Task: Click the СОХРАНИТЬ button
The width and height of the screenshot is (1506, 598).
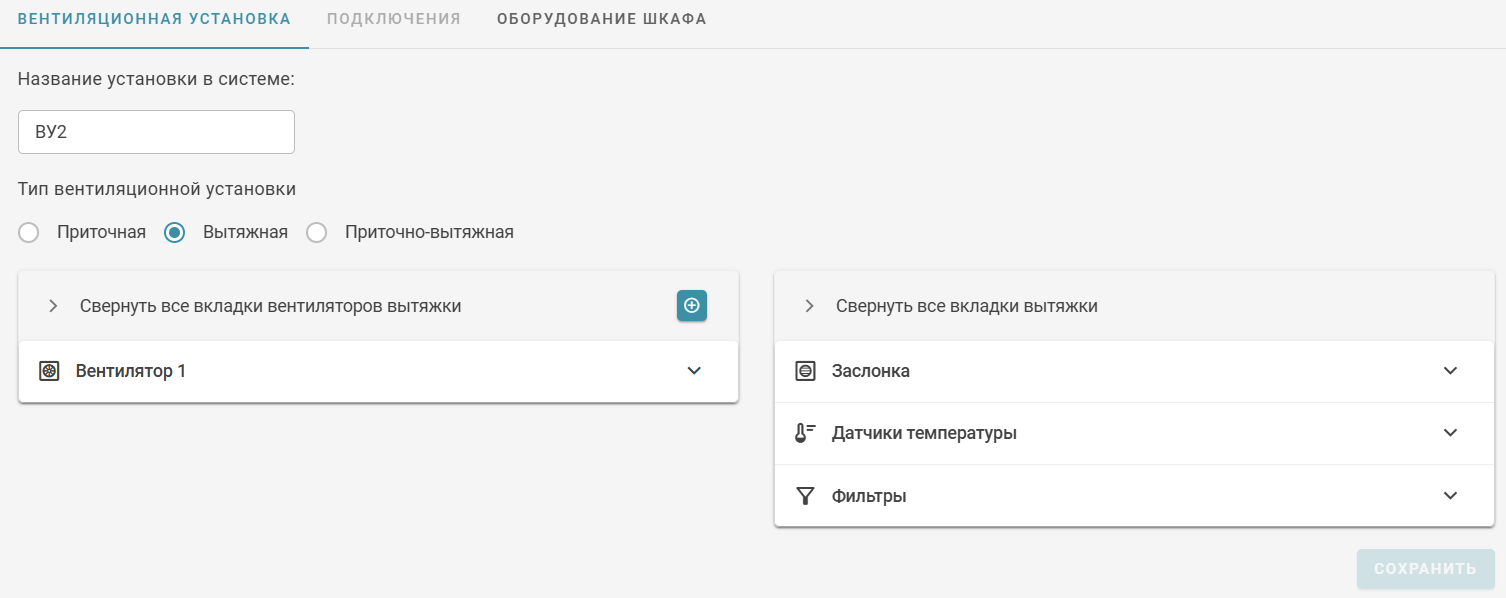Action: click(1424, 568)
